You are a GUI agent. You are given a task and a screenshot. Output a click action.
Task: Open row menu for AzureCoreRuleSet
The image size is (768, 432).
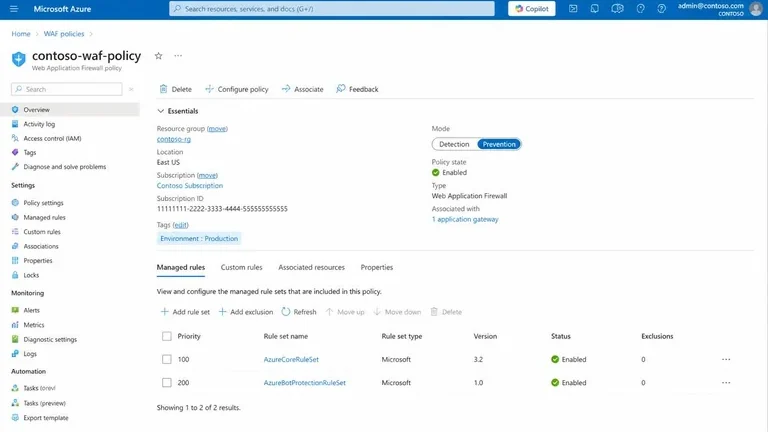pyautogui.click(x=726, y=359)
